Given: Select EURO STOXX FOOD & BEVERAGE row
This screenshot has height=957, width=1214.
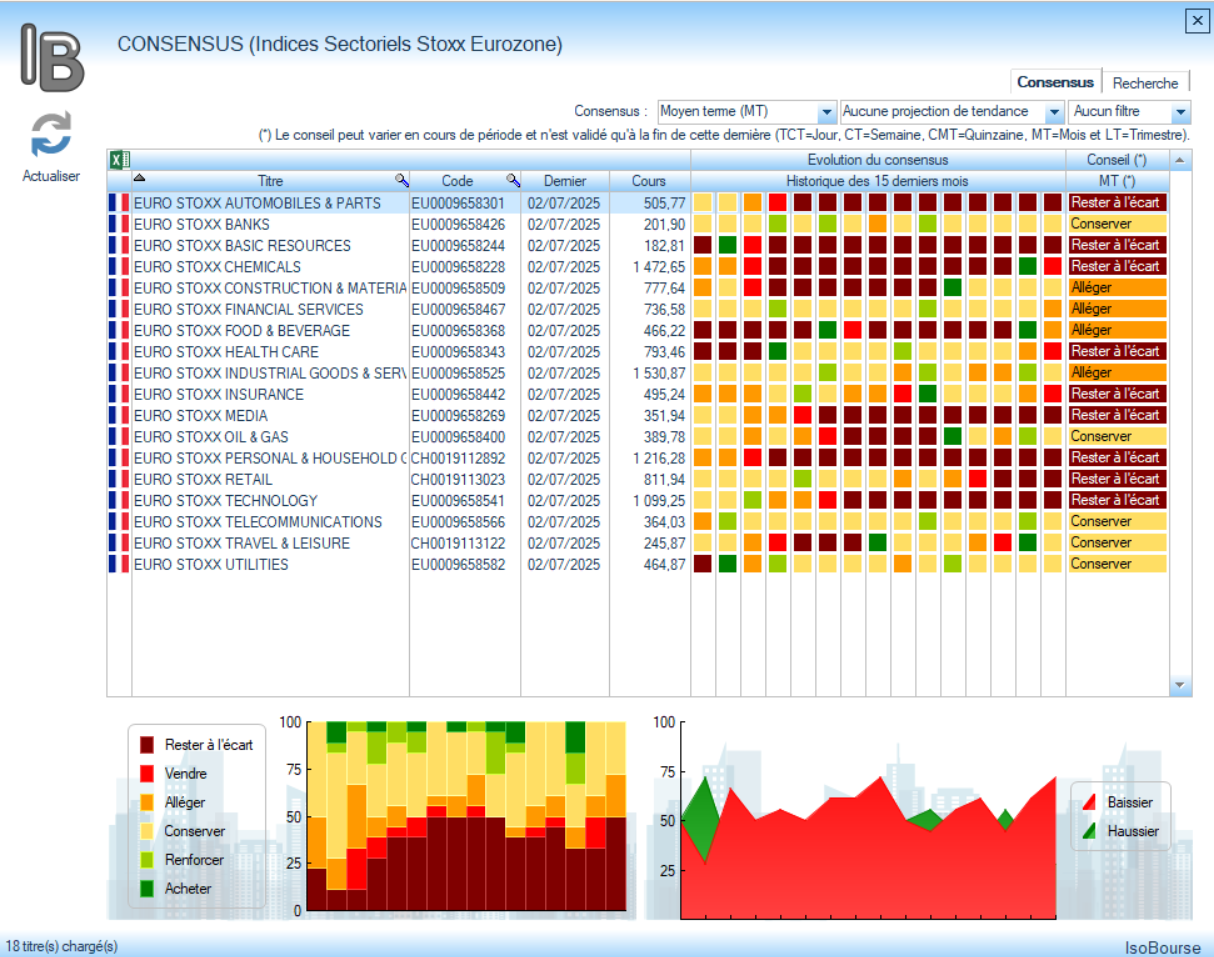Looking at the screenshot, I should [x=637, y=330].
